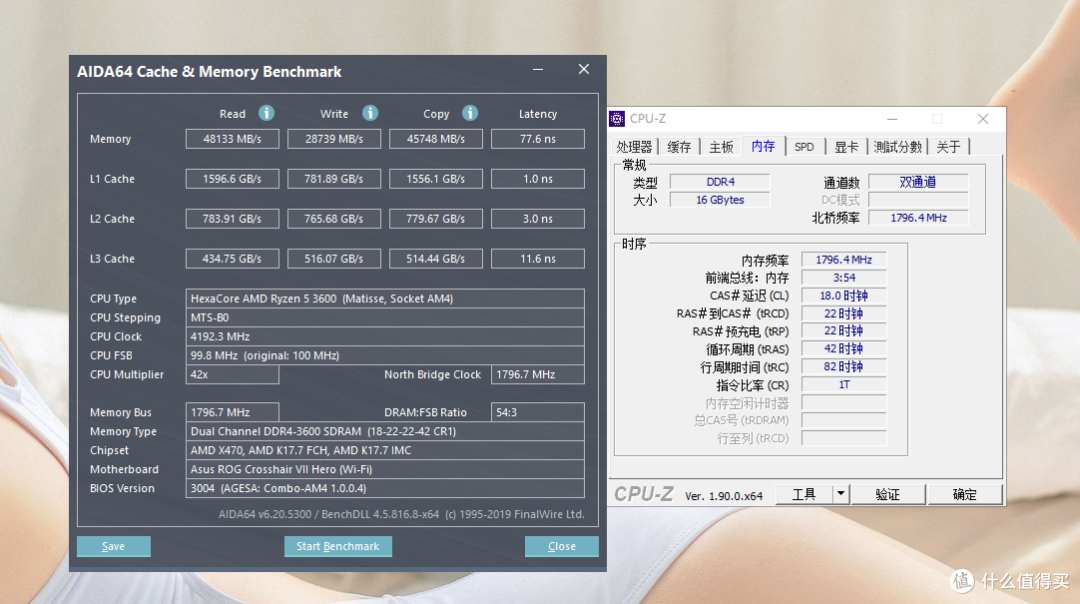Open the 測試分數 tab in CPU-Z
1080x604 pixels.
[x=897, y=147]
